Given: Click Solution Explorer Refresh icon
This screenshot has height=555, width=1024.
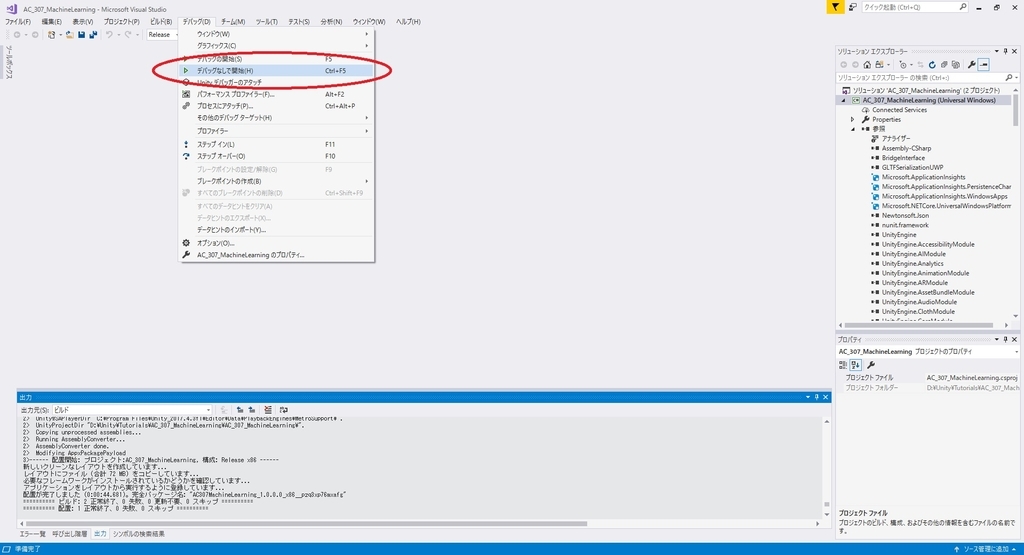Looking at the screenshot, I should pyautogui.click(x=932, y=65).
